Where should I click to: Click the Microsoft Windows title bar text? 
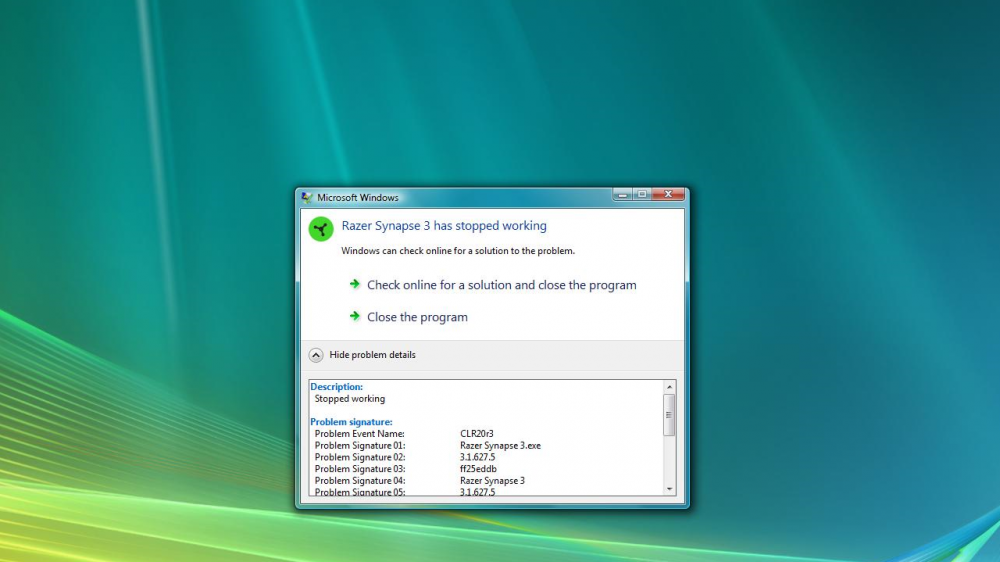click(x=358, y=198)
